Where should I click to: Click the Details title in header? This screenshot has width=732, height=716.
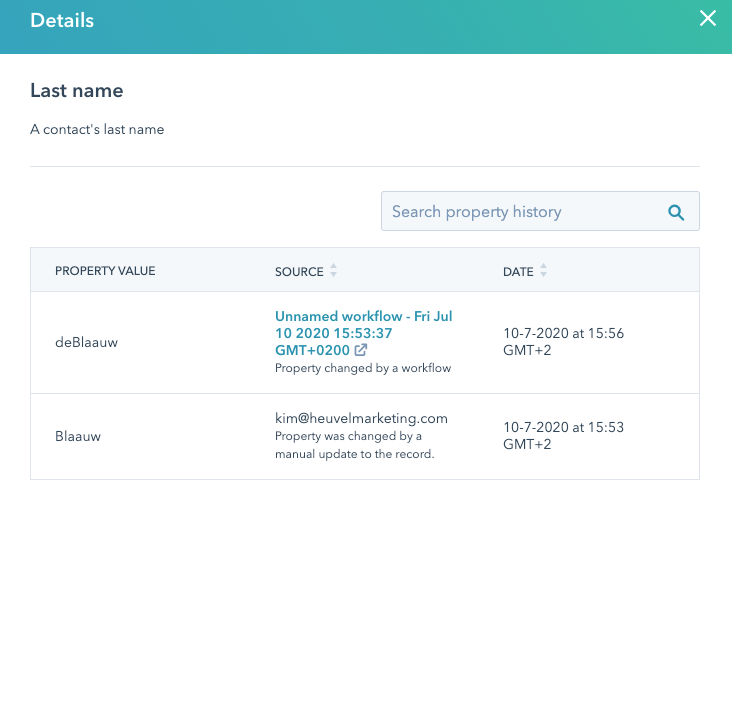[x=62, y=21]
